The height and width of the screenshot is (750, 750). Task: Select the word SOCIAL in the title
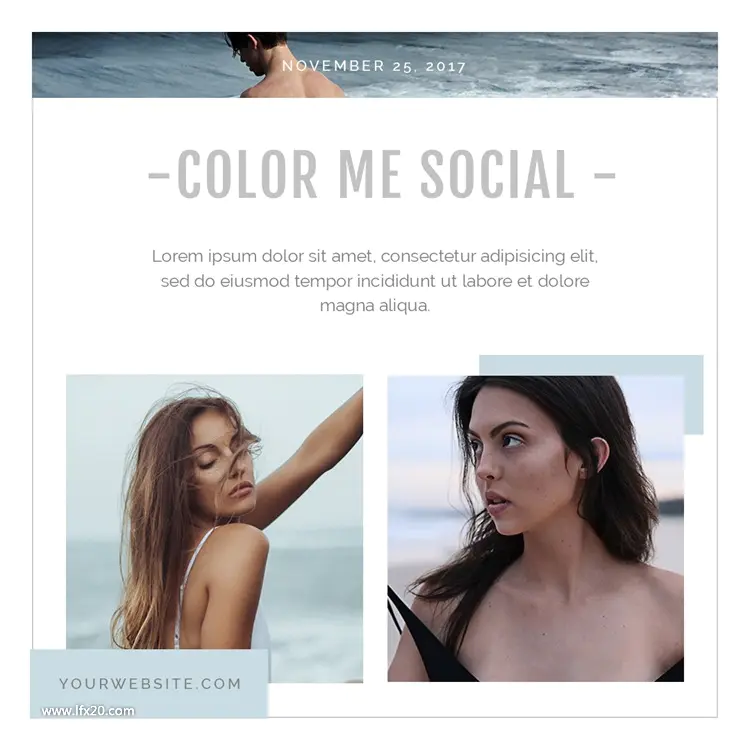coord(497,174)
